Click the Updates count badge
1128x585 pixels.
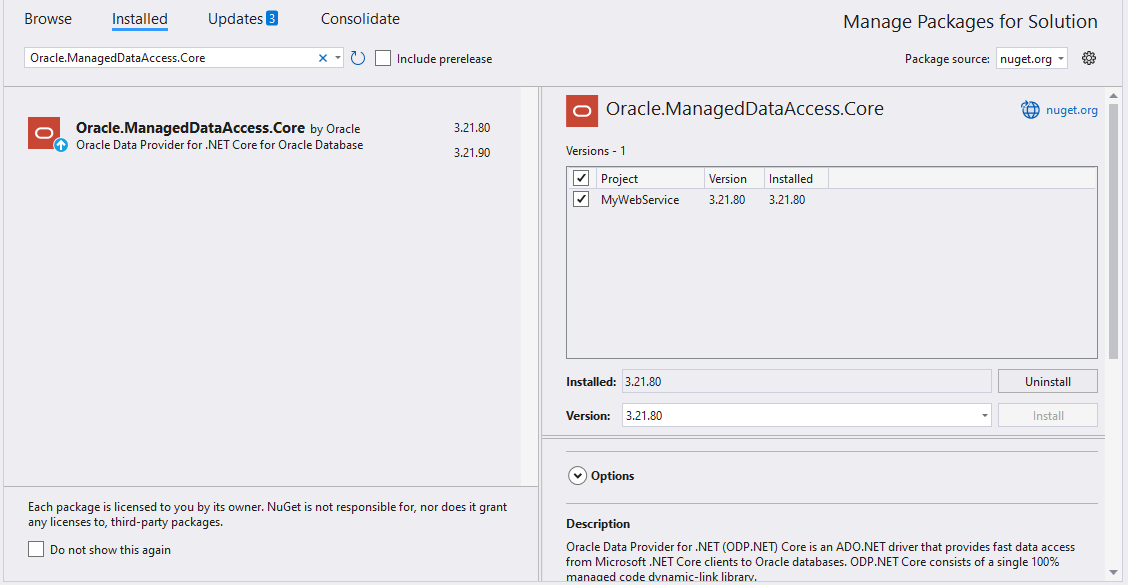[x=272, y=19]
